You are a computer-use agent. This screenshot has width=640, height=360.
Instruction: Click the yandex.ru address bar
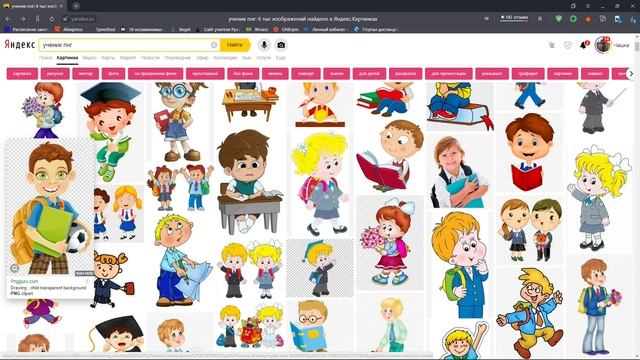point(79,19)
